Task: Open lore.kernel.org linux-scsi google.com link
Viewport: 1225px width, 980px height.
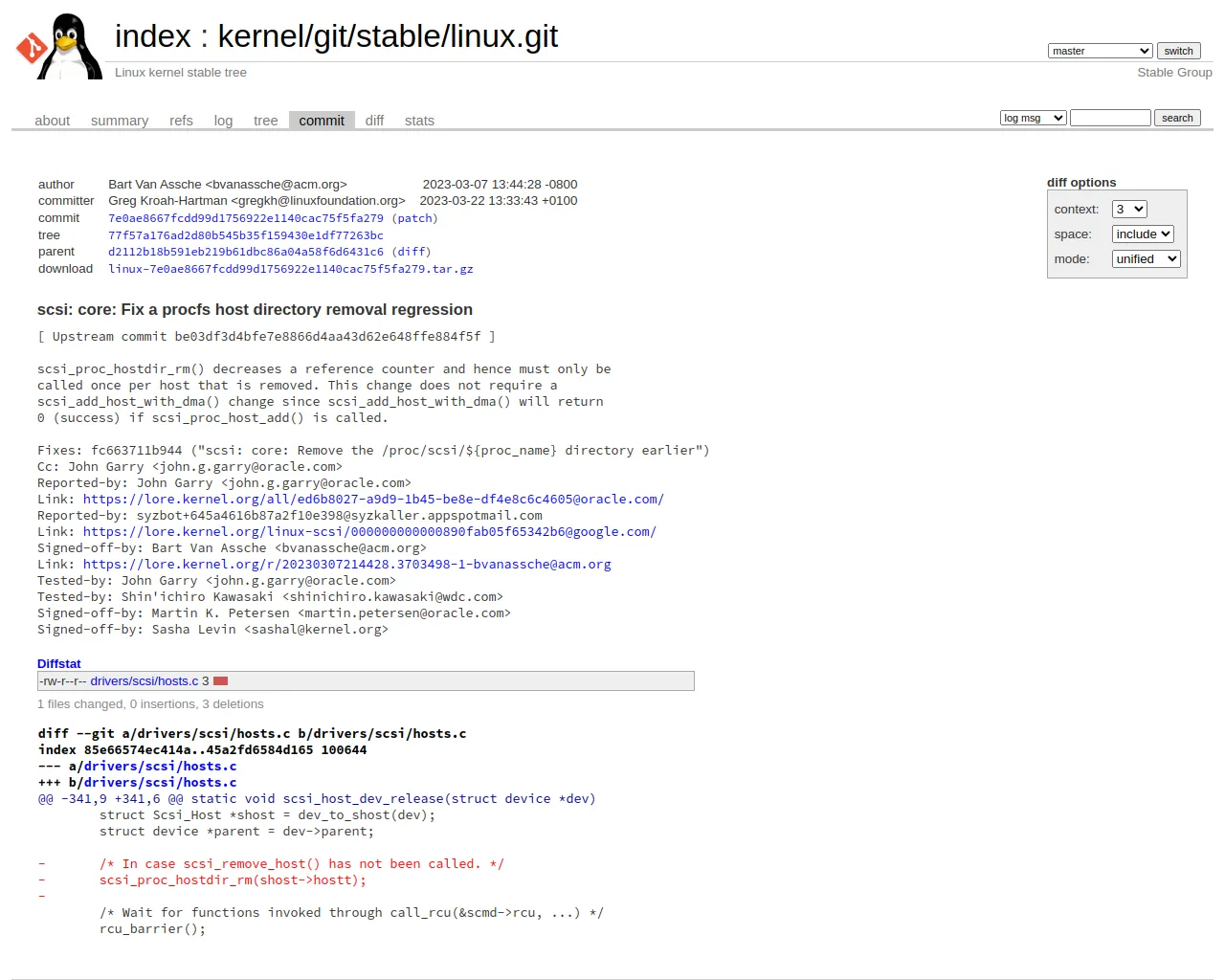Action: 369,531
